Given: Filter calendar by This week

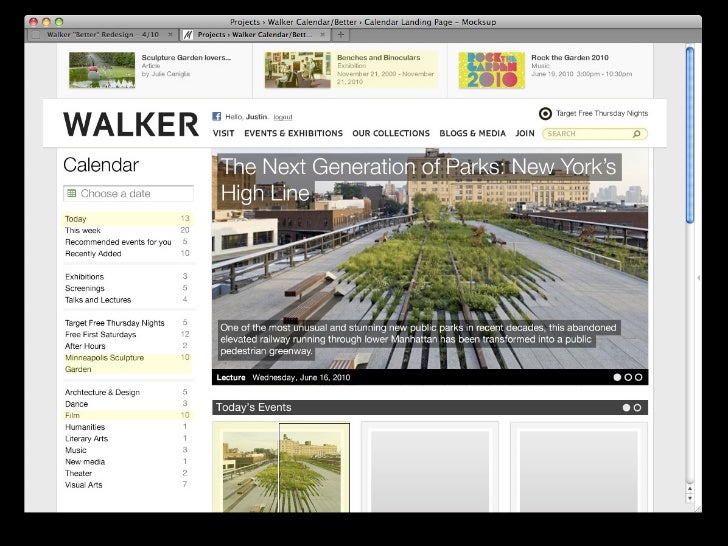Looking at the screenshot, I should (x=127, y=230).
